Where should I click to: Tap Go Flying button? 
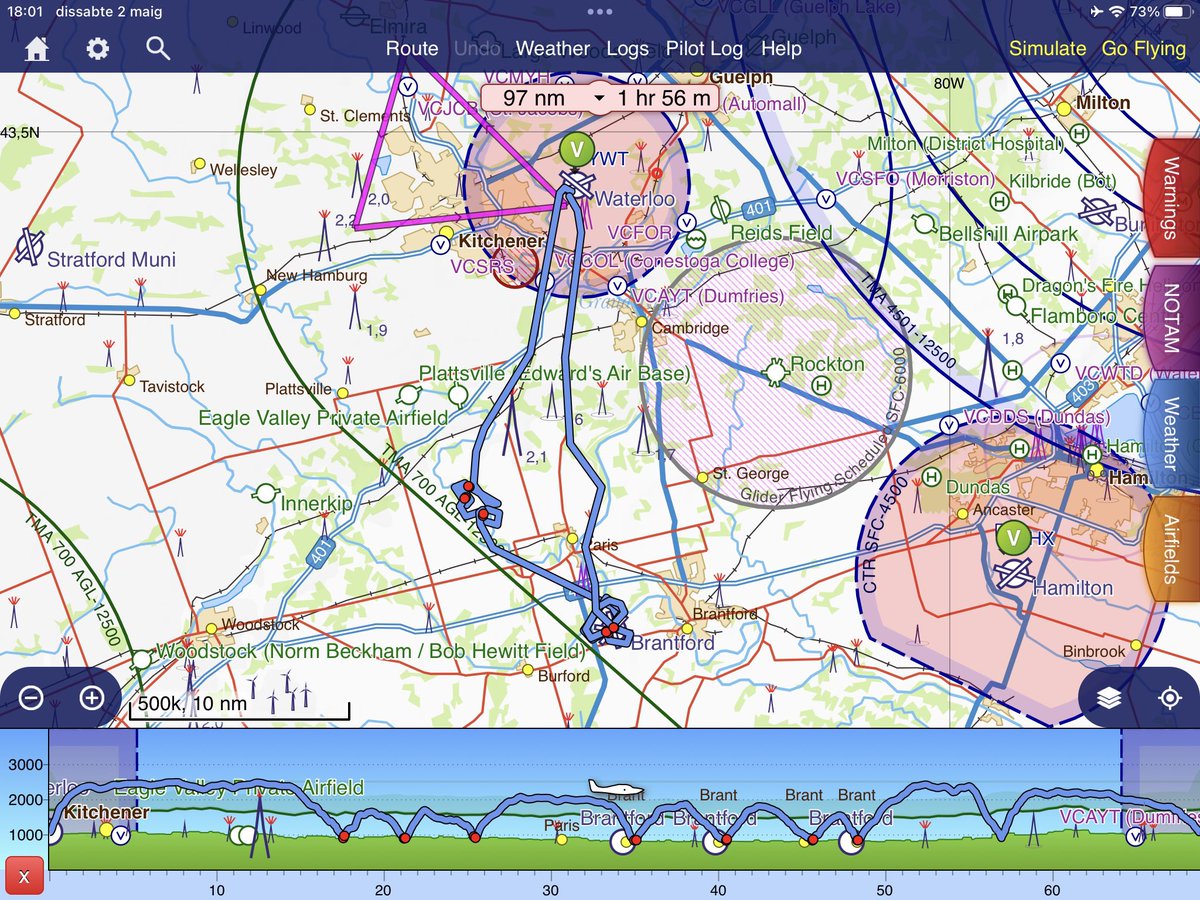coord(1144,48)
